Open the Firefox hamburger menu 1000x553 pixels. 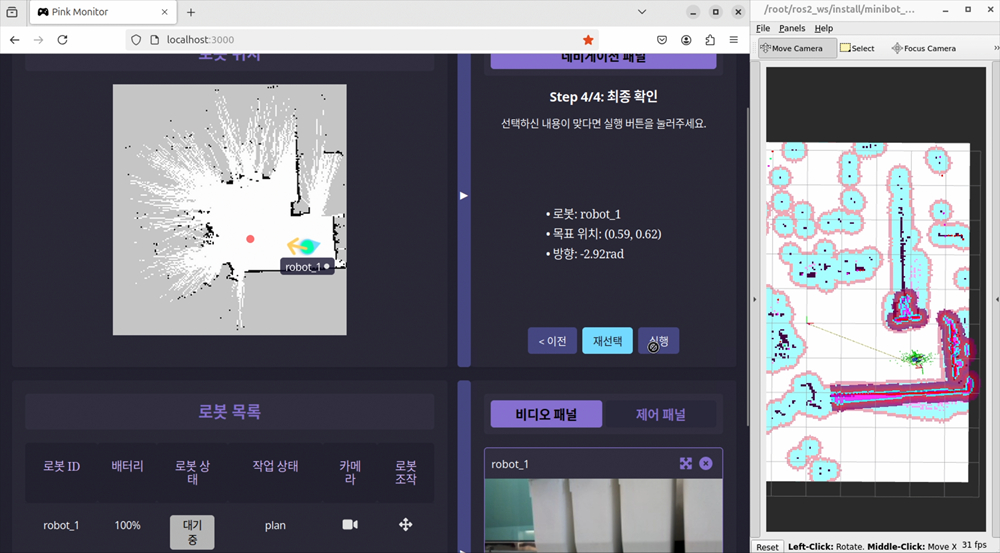(x=733, y=40)
